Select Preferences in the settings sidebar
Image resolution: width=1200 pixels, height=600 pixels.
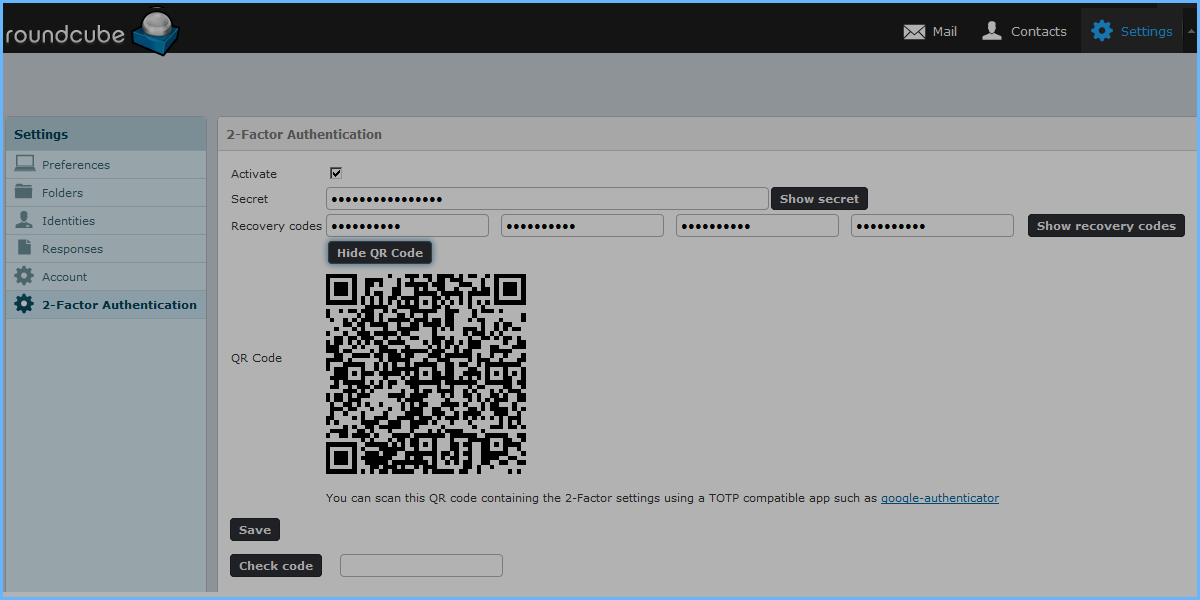click(106, 165)
